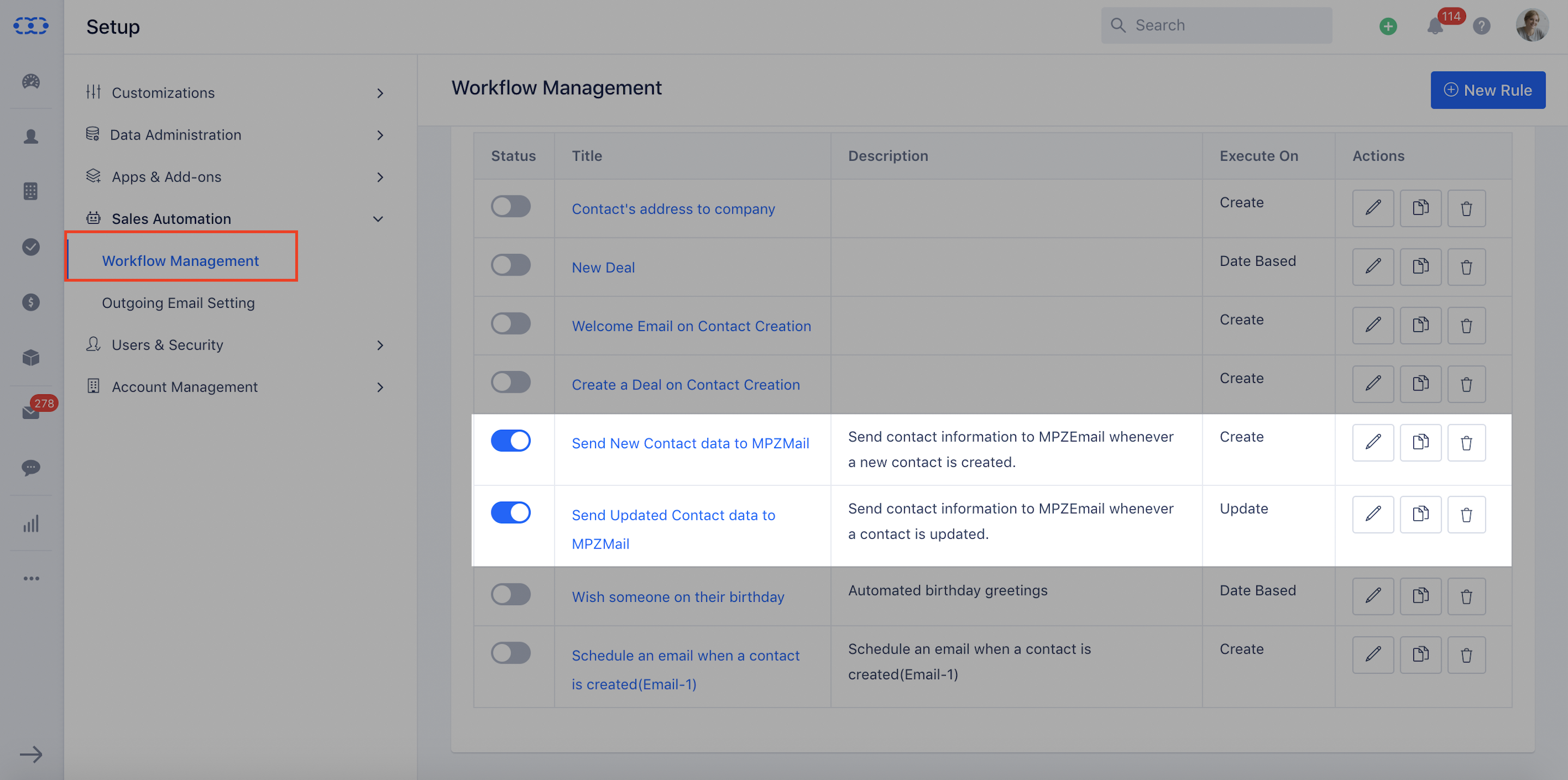This screenshot has width=1568, height=780.
Task: Edit the Send New Contact data rule
Action: point(1372,442)
